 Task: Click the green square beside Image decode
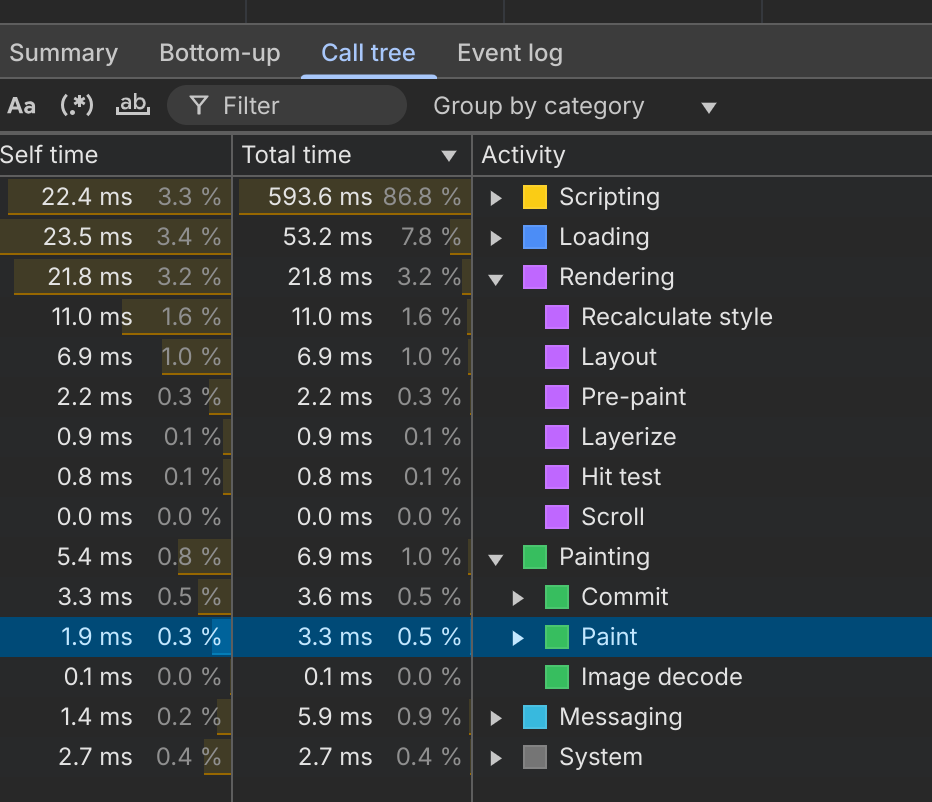point(557,677)
